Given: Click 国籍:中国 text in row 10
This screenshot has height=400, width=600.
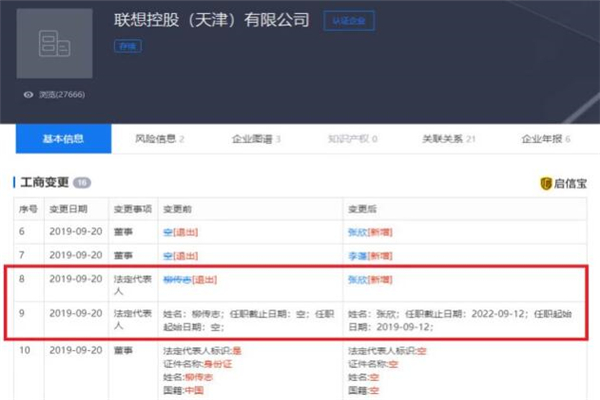Looking at the screenshot, I should (x=183, y=390).
